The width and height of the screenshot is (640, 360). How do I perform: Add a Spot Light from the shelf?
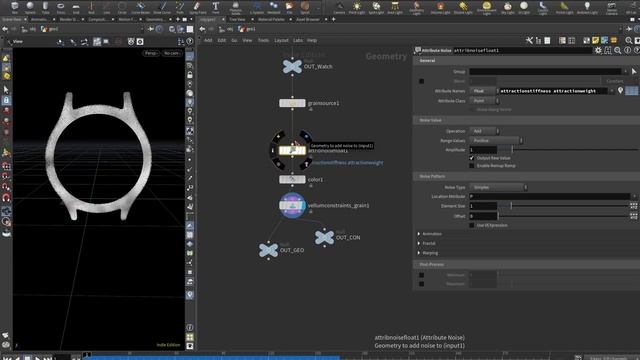[x=376, y=7]
